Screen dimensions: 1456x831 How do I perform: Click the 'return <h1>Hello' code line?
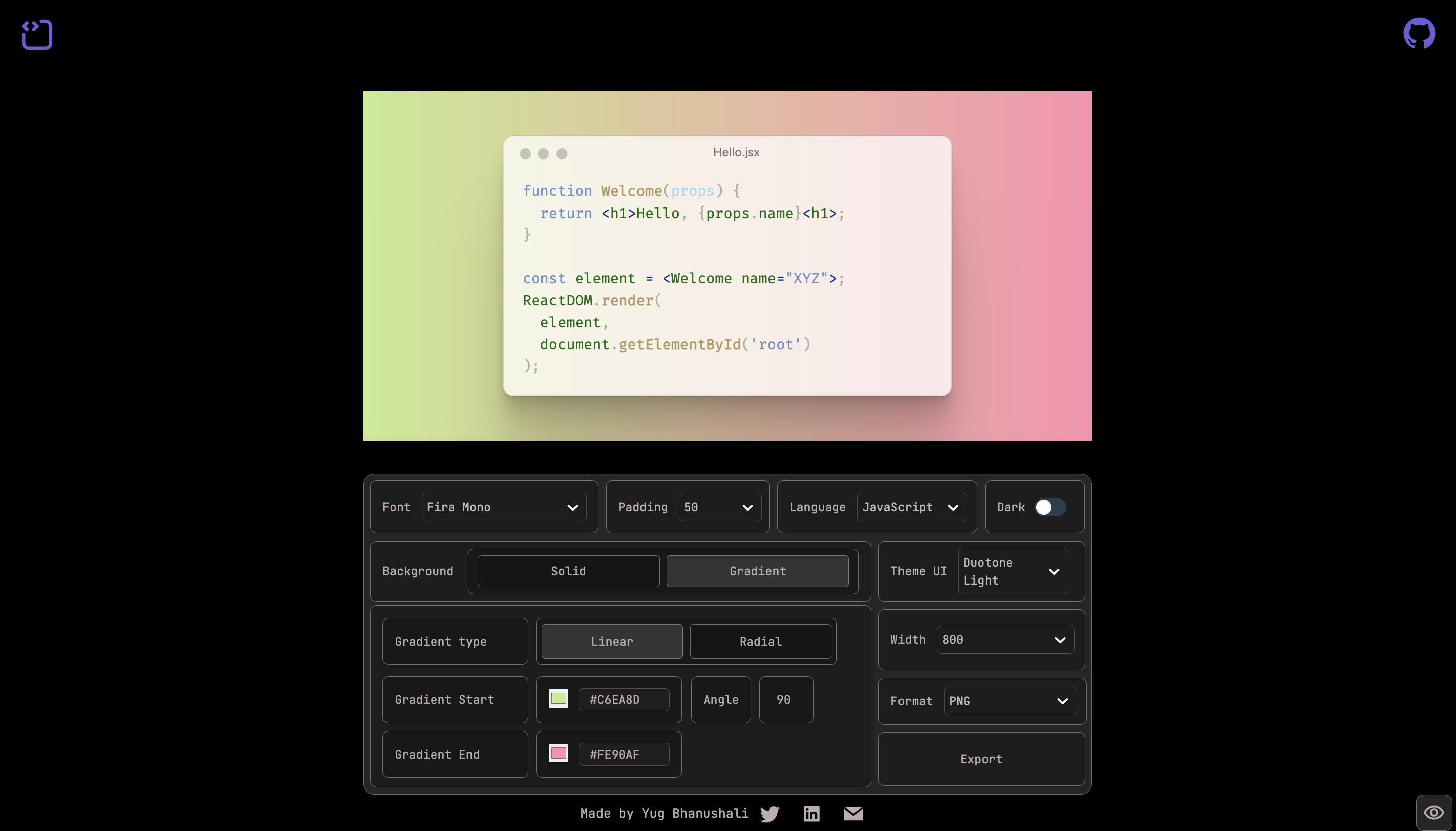pos(692,214)
